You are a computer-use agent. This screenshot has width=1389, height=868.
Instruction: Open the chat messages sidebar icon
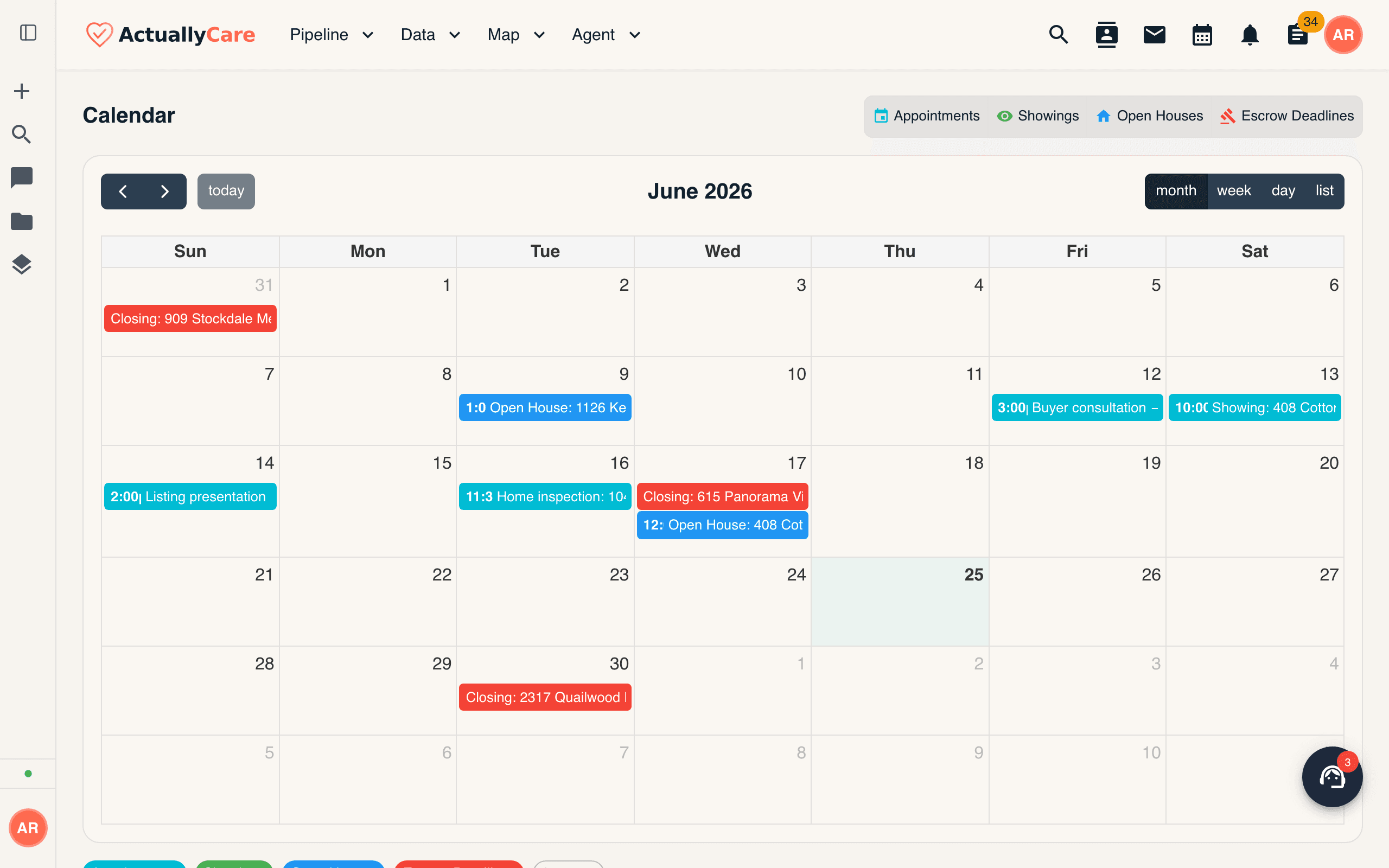point(22,178)
